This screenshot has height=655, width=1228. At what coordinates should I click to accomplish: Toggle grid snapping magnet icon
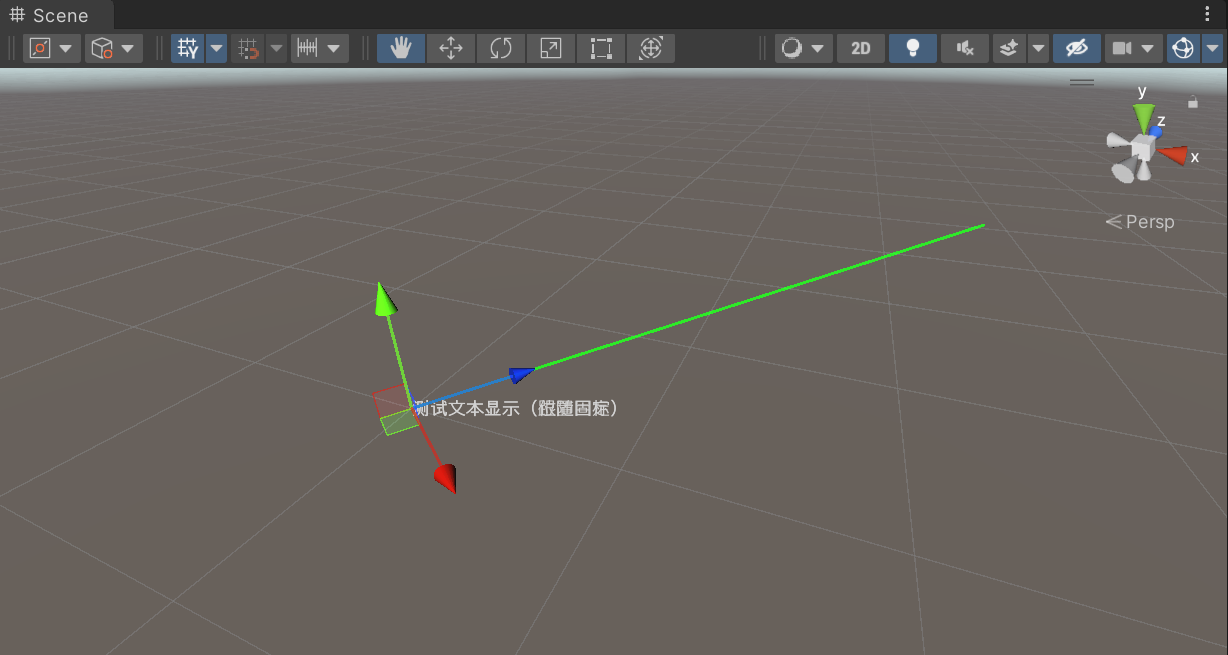click(x=248, y=48)
